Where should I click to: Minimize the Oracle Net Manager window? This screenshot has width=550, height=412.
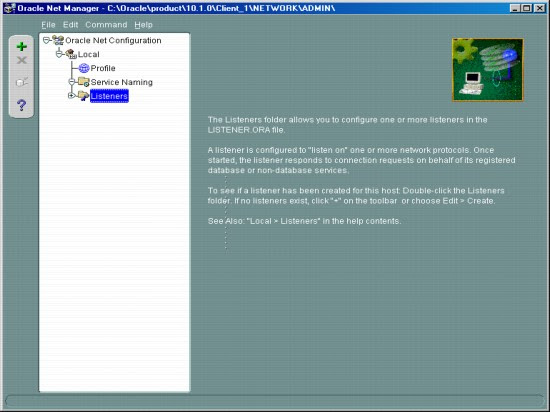[515, 8]
